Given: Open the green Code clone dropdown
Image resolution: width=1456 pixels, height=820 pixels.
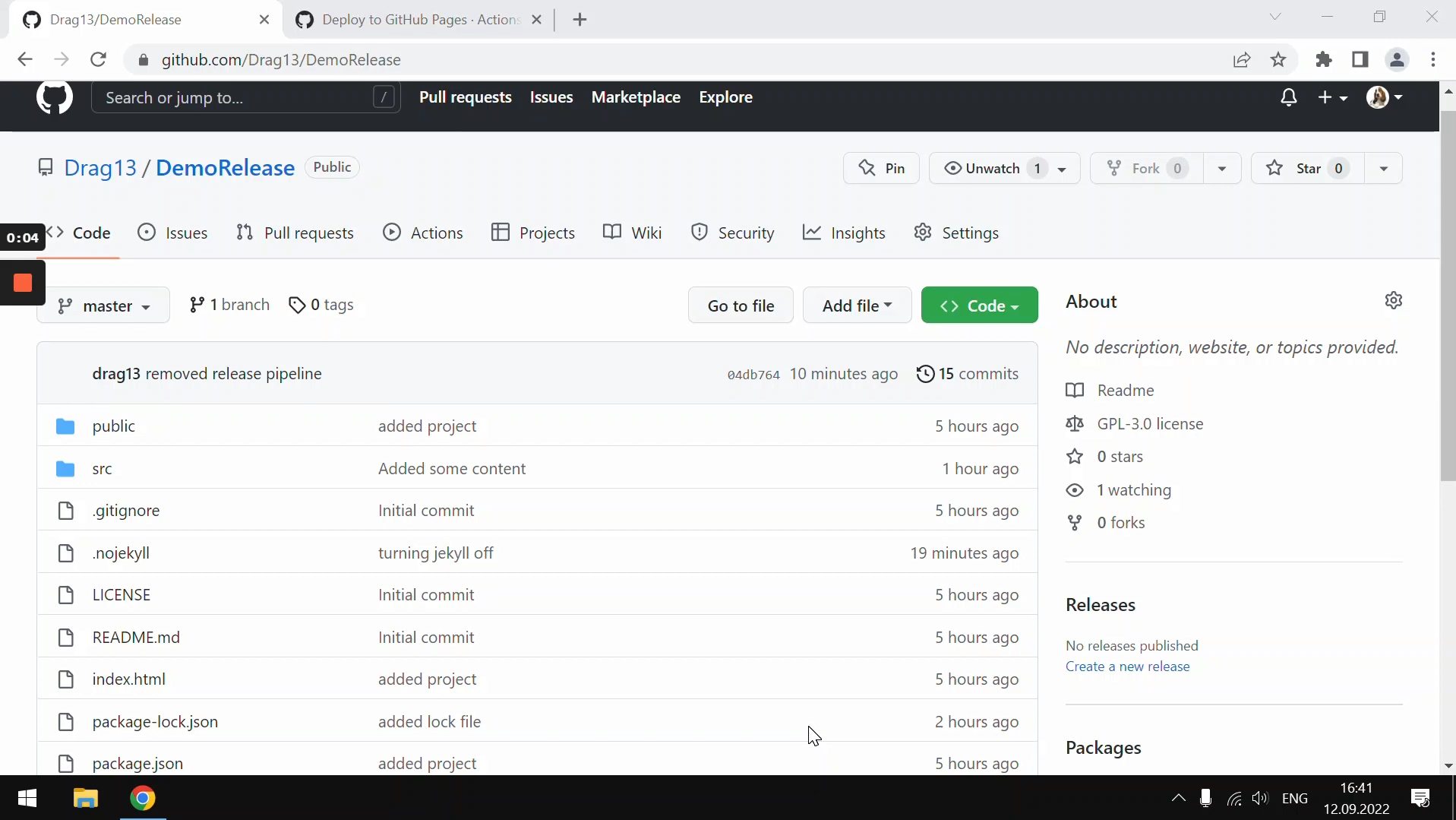Looking at the screenshot, I should tap(980, 306).
